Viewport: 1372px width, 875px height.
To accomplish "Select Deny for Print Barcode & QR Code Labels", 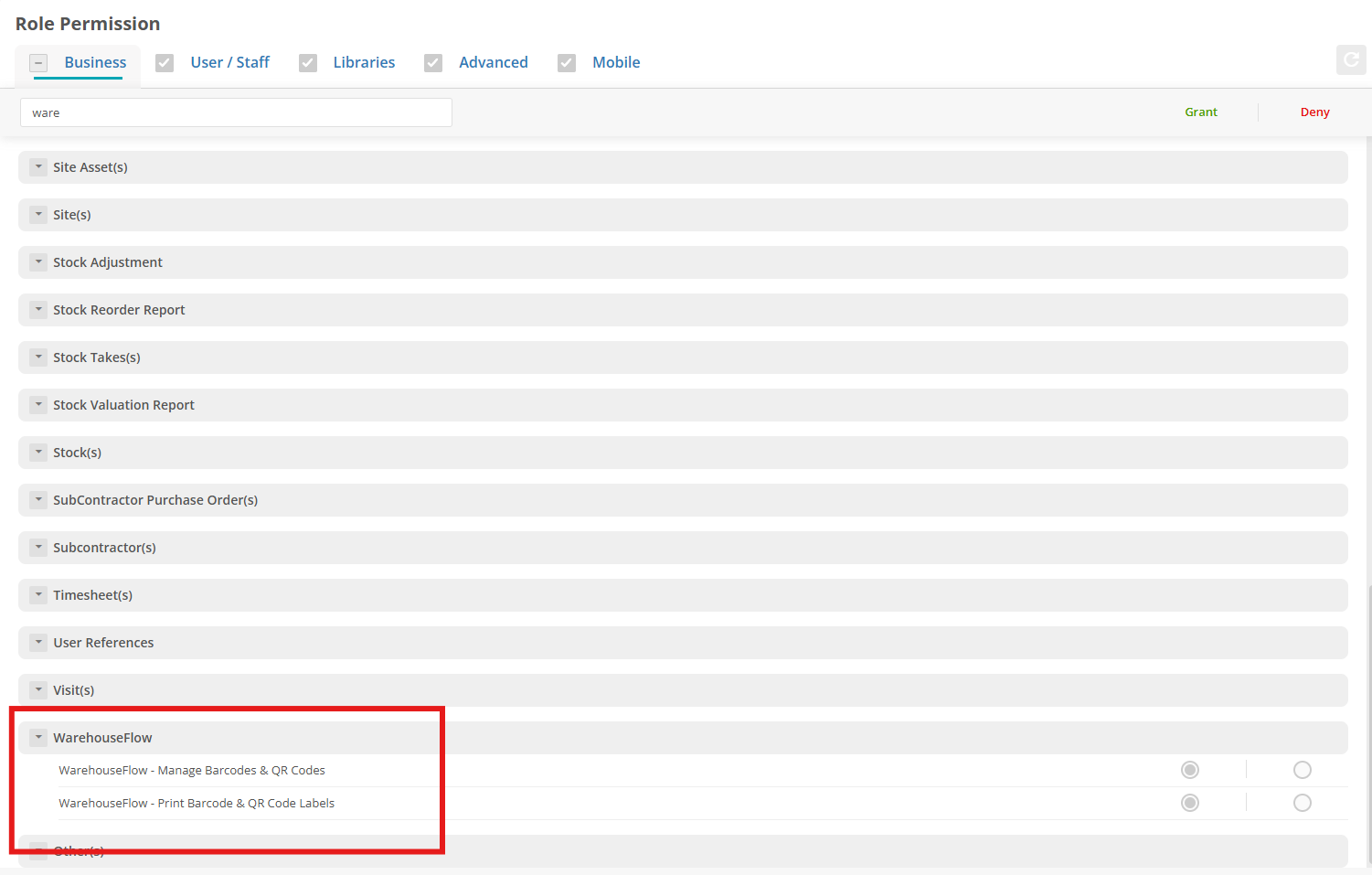I will [x=1303, y=803].
